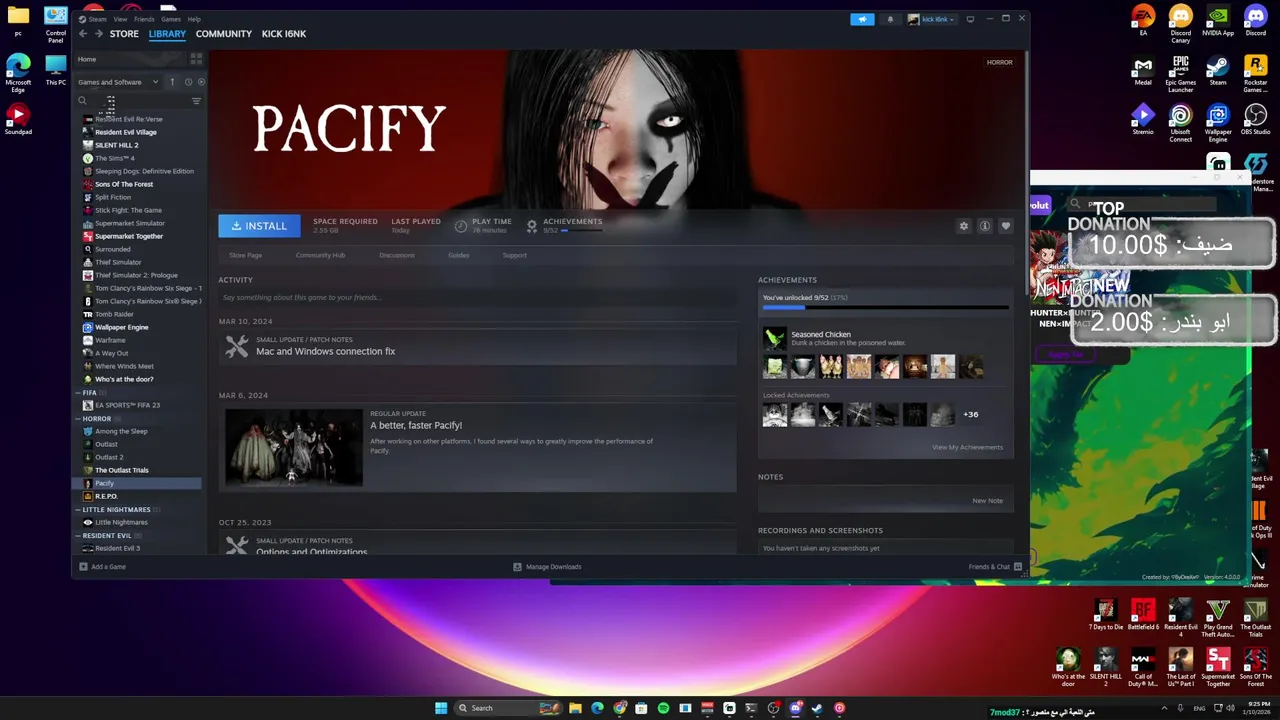Image resolution: width=1280 pixels, height=720 pixels.
Task: Click the Windows Start button
Action: (x=441, y=708)
